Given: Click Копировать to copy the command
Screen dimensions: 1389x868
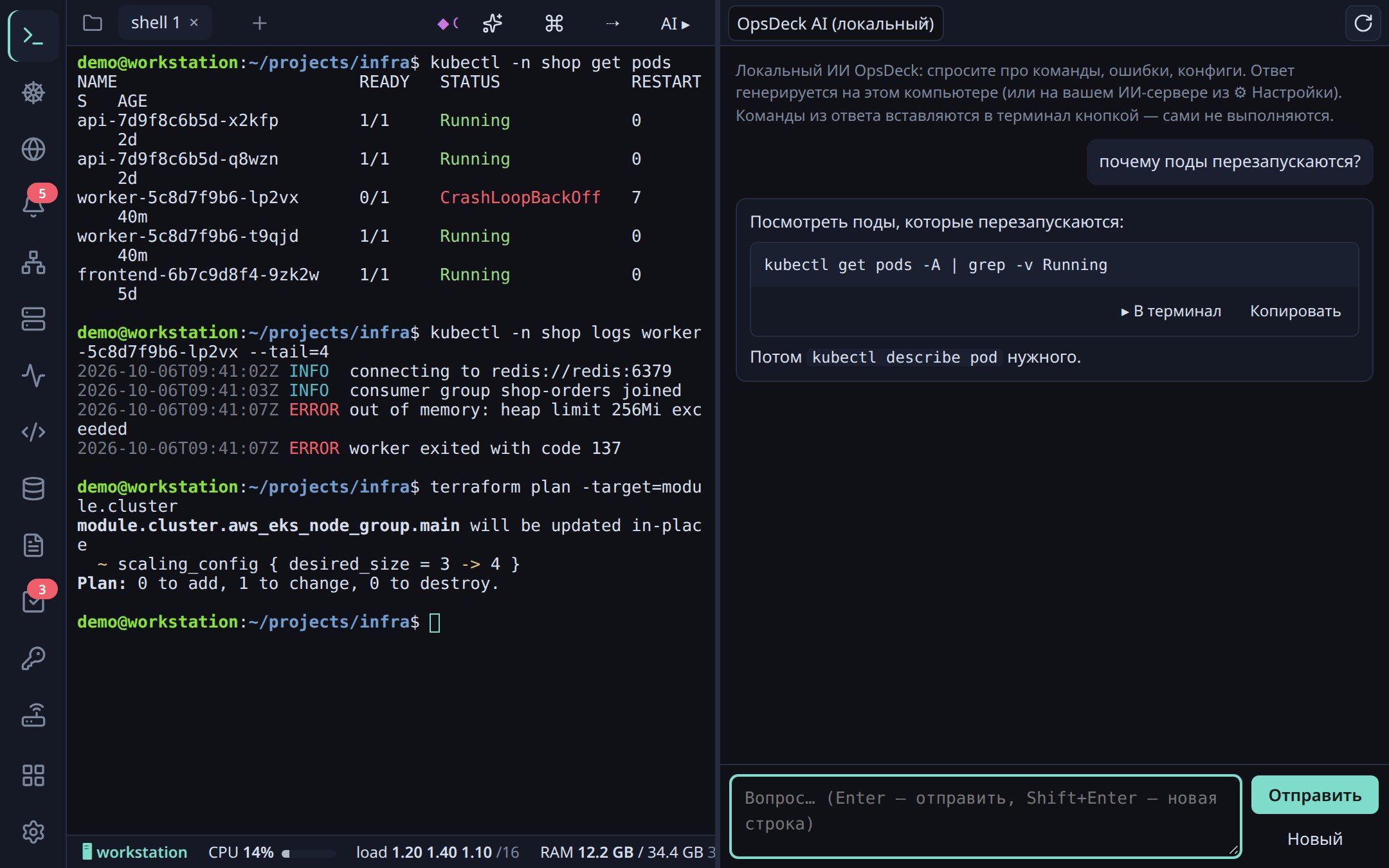Looking at the screenshot, I should point(1295,311).
